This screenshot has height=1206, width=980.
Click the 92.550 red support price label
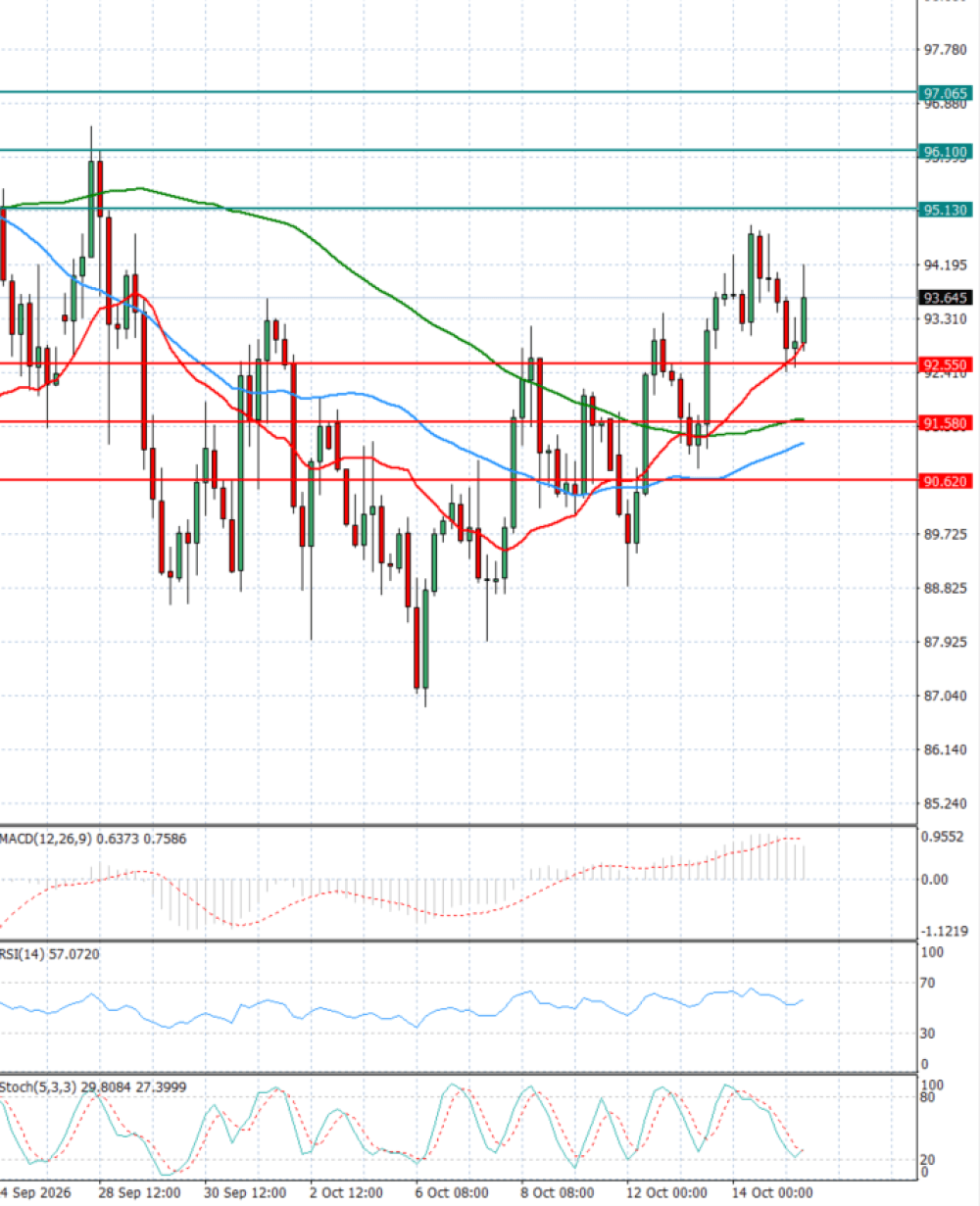point(946,364)
